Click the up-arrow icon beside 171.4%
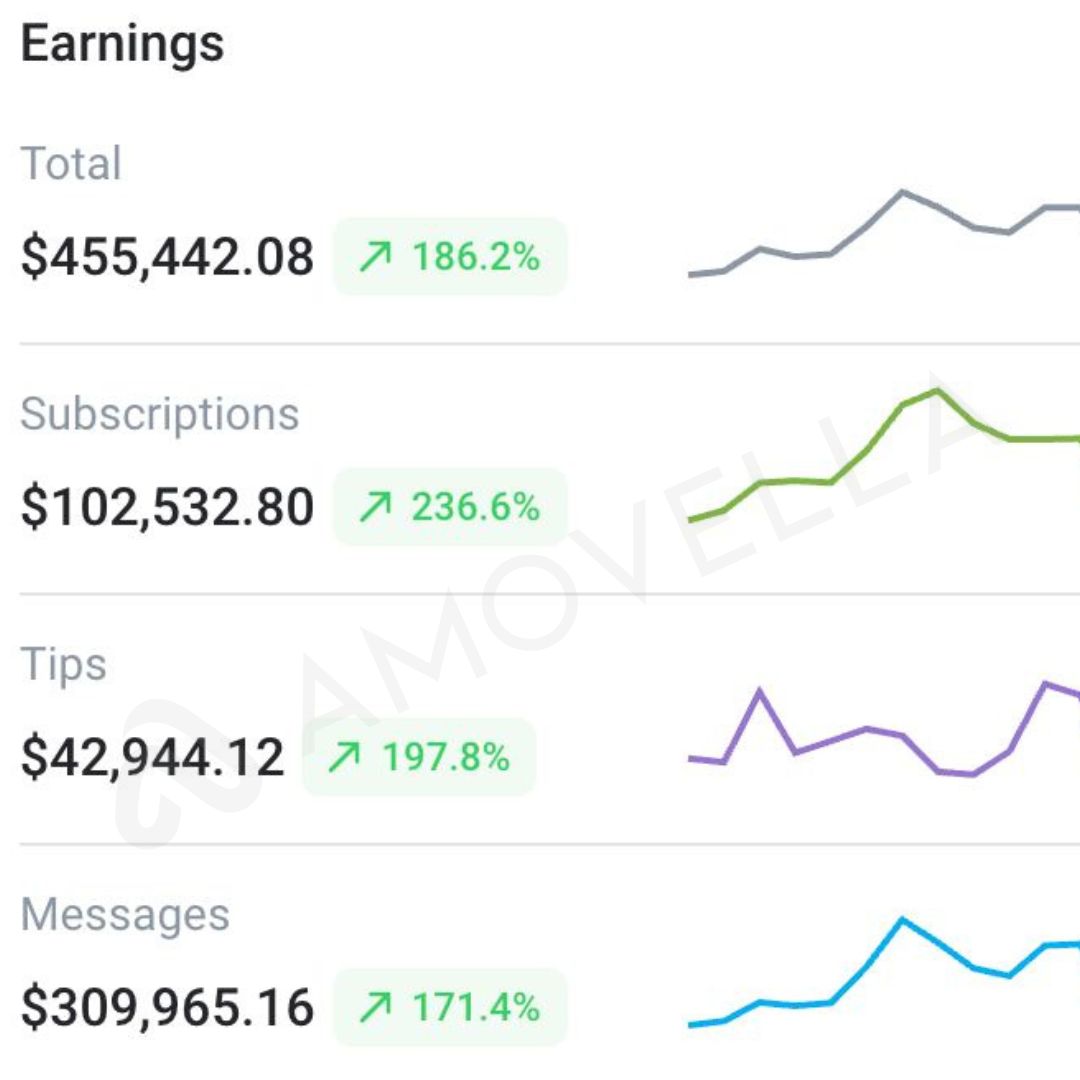 tap(376, 1008)
